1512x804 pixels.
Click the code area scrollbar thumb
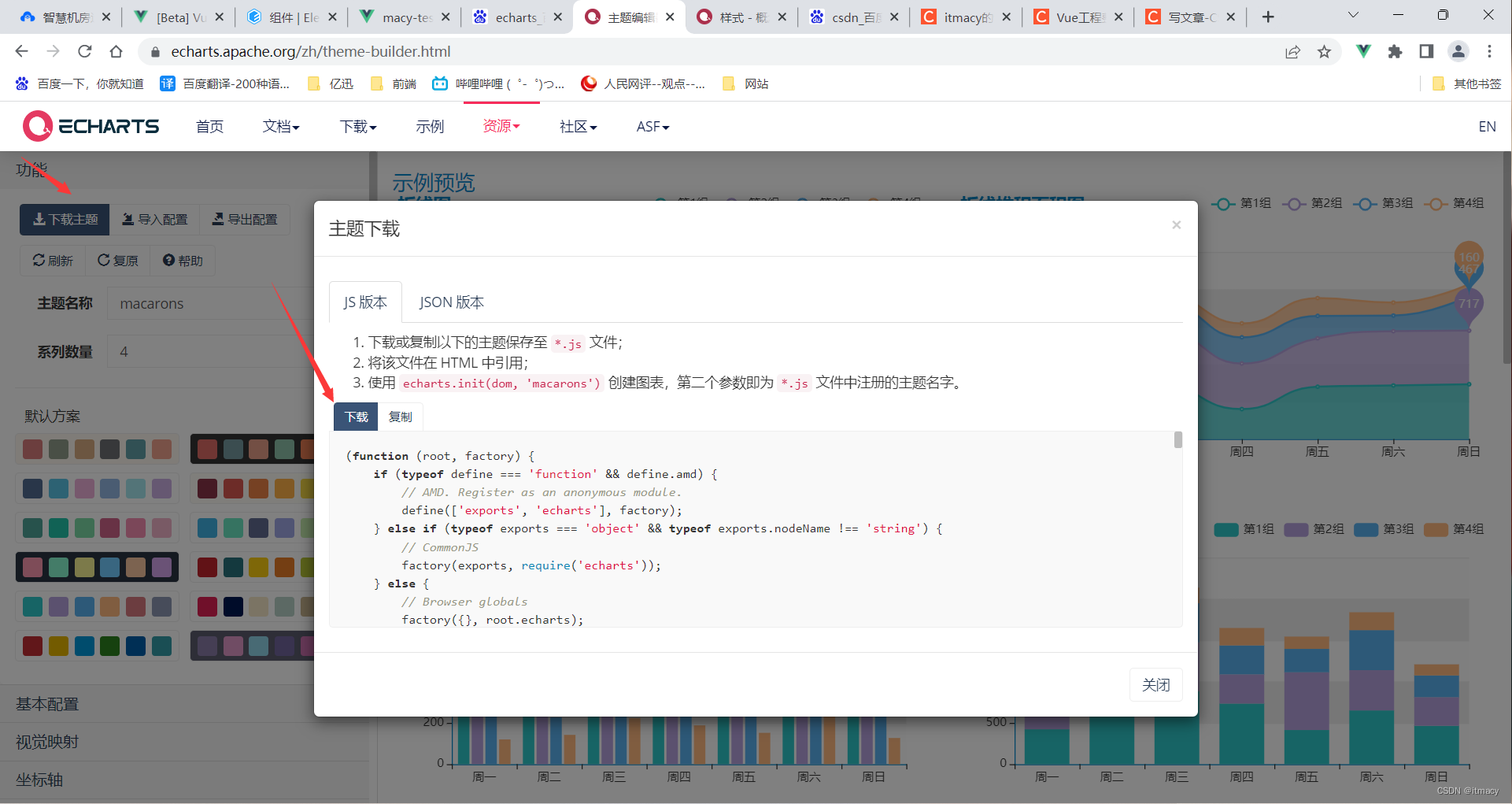click(1177, 439)
